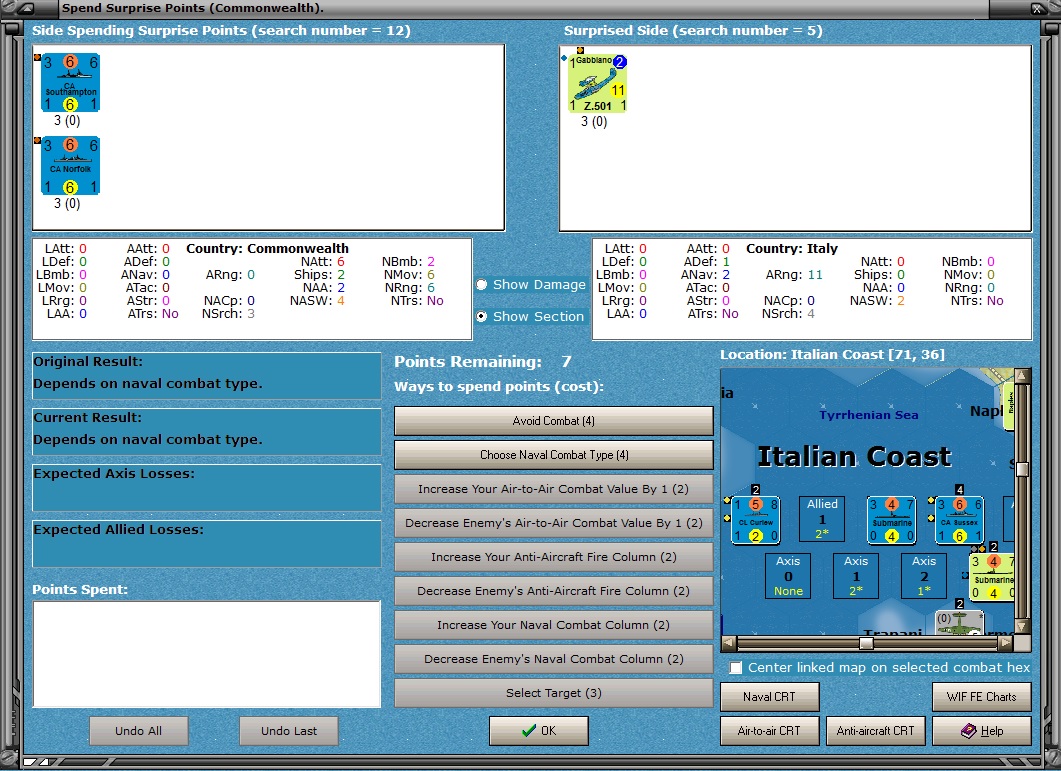Open Help with the book icon
1061x771 pixels.
click(982, 731)
